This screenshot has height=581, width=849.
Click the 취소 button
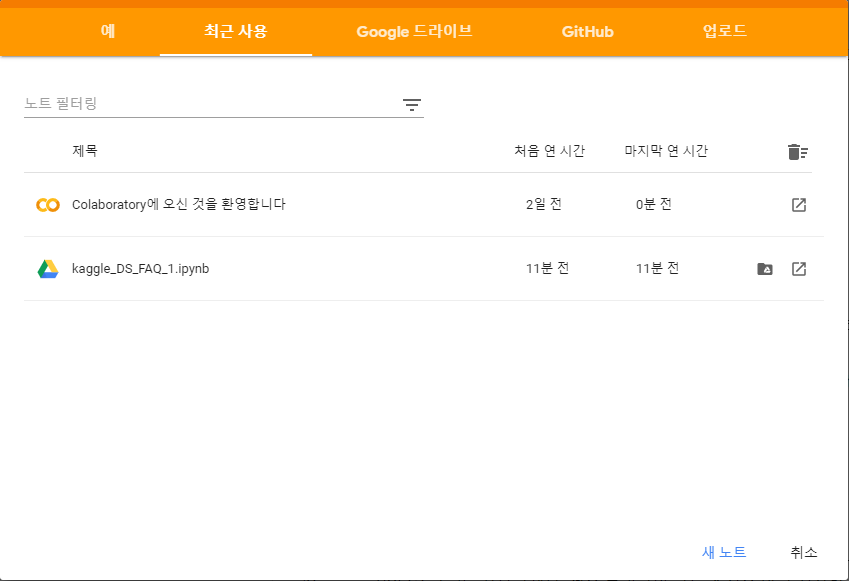click(804, 552)
